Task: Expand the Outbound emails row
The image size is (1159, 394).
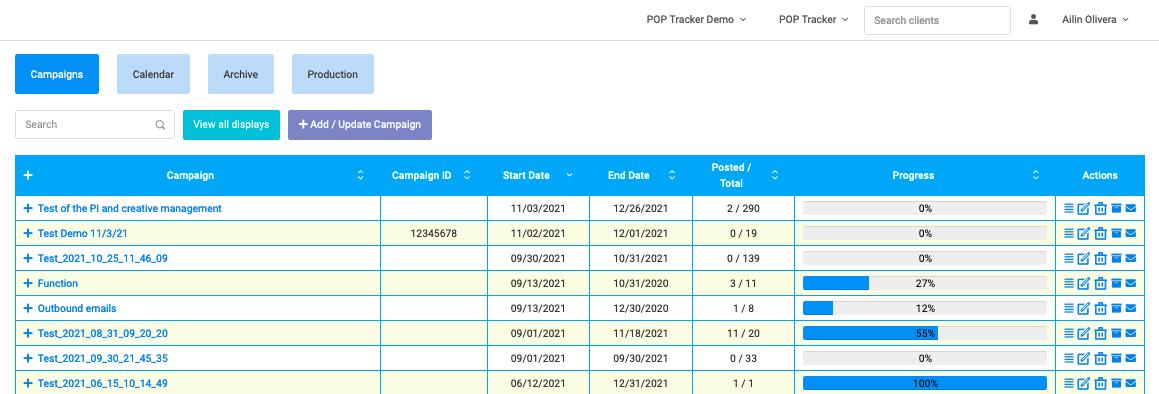Action: pos(28,309)
